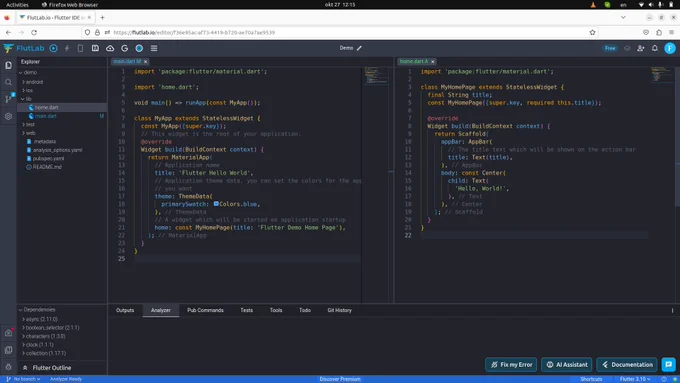This screenshot has width=680, height=383.
Task: Open the Explorer files sidebar icon
Action: tap(8, 65)
